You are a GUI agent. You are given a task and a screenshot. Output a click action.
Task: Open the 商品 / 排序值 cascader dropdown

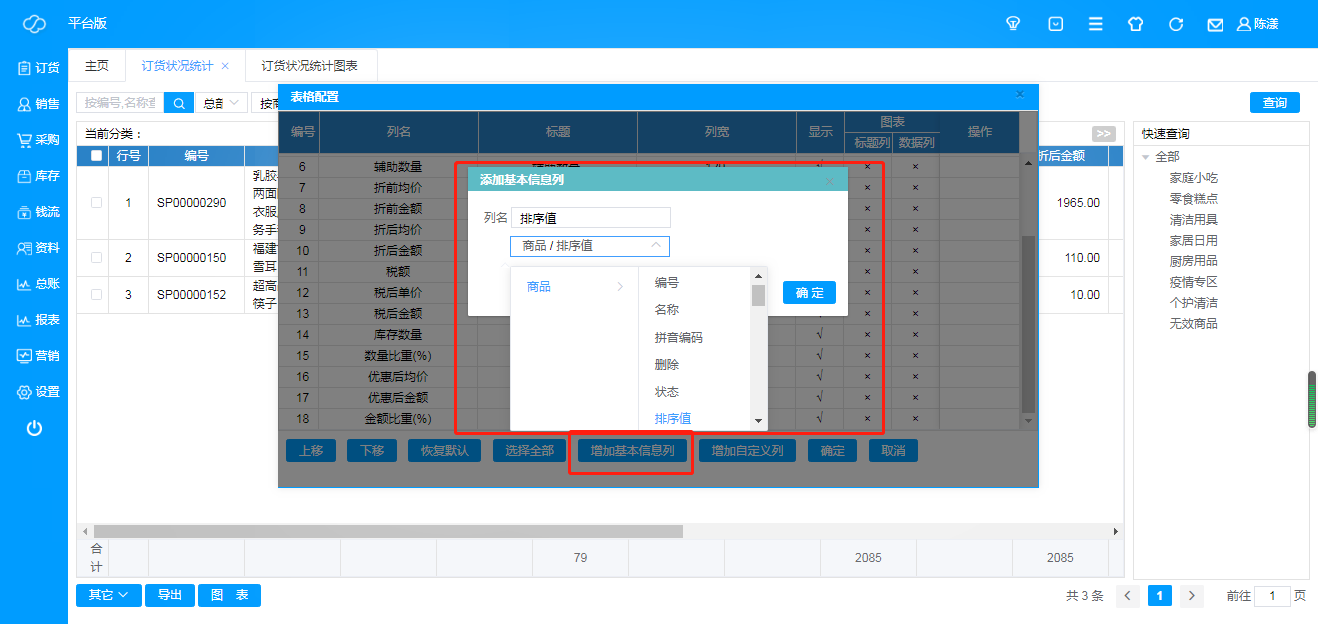coord(590,246)
